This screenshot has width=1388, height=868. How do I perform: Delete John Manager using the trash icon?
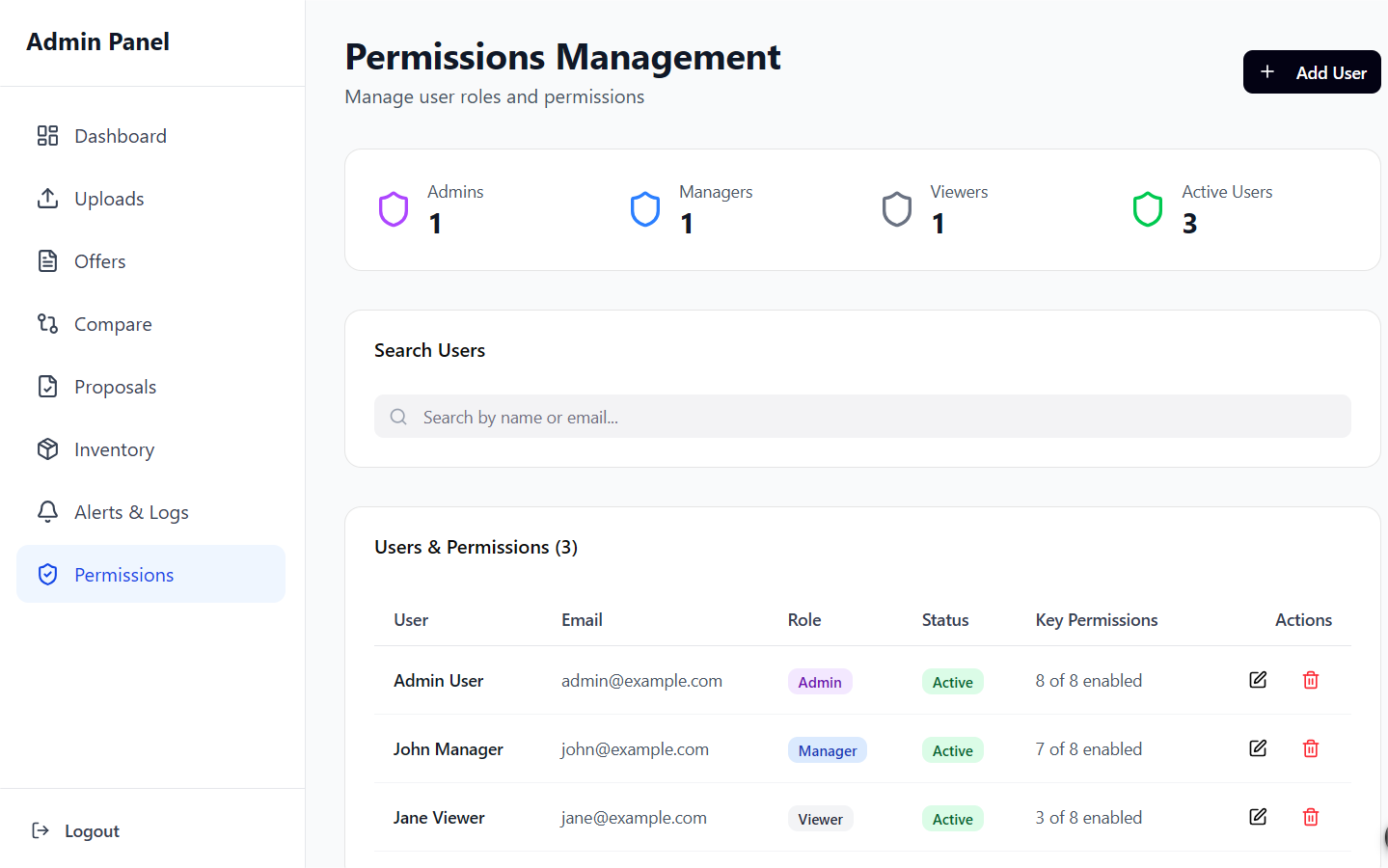coord(1310,748)
